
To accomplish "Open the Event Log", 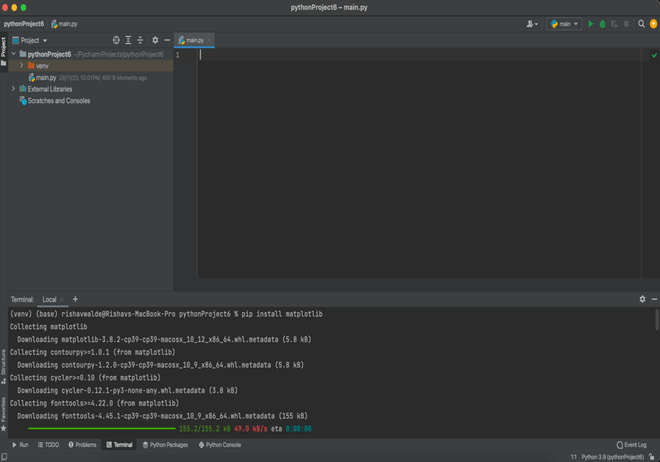I will 632,445.
